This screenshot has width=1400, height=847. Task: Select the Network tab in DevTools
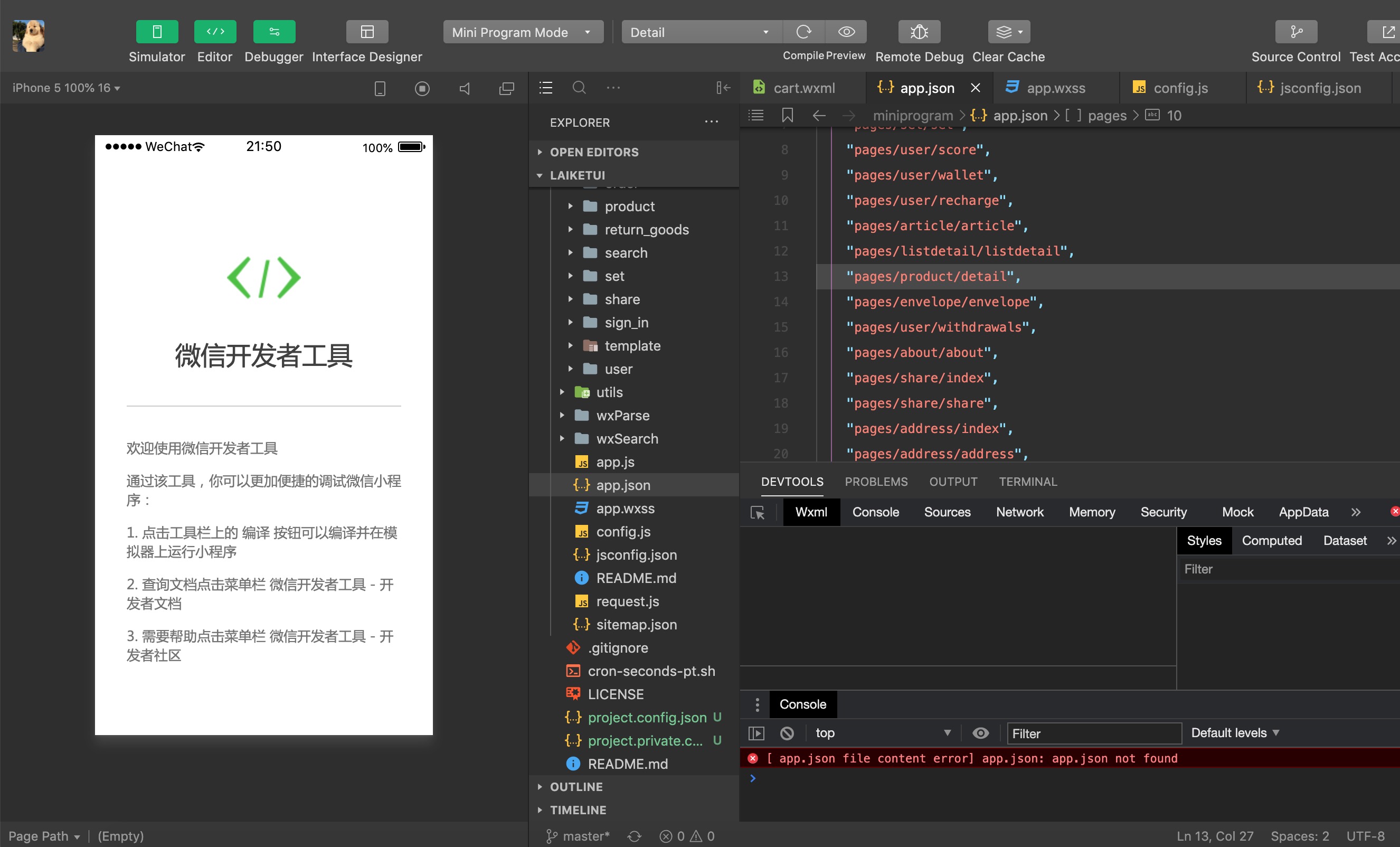point(1020,512)
